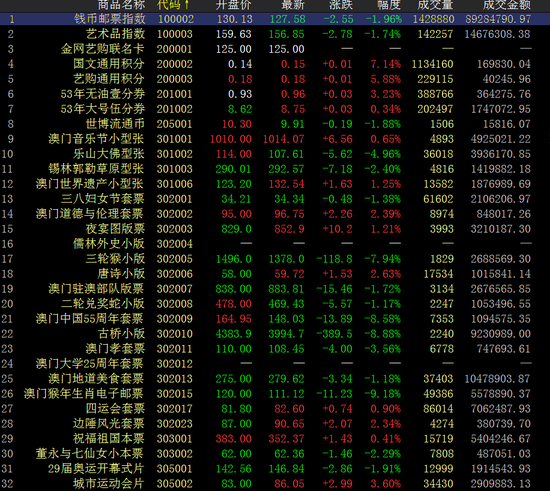This screenshot has height=491, width=550.
Task: Pick 三轮猴小版 in the table
Action: tap(115, 259)
